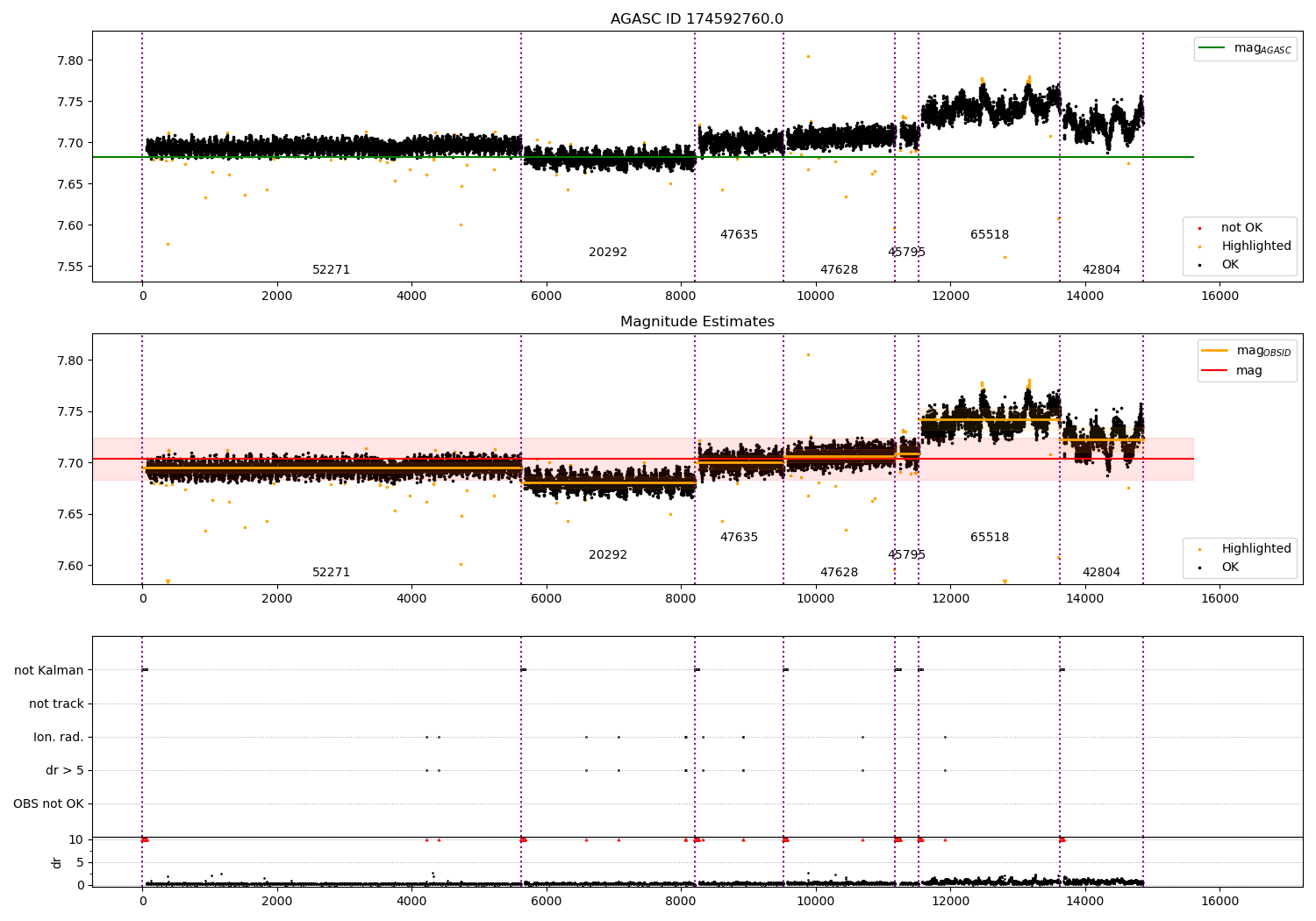
Task: Click x-axis tick 16000 of bottom plot
Action: (x=1219, y=902)
